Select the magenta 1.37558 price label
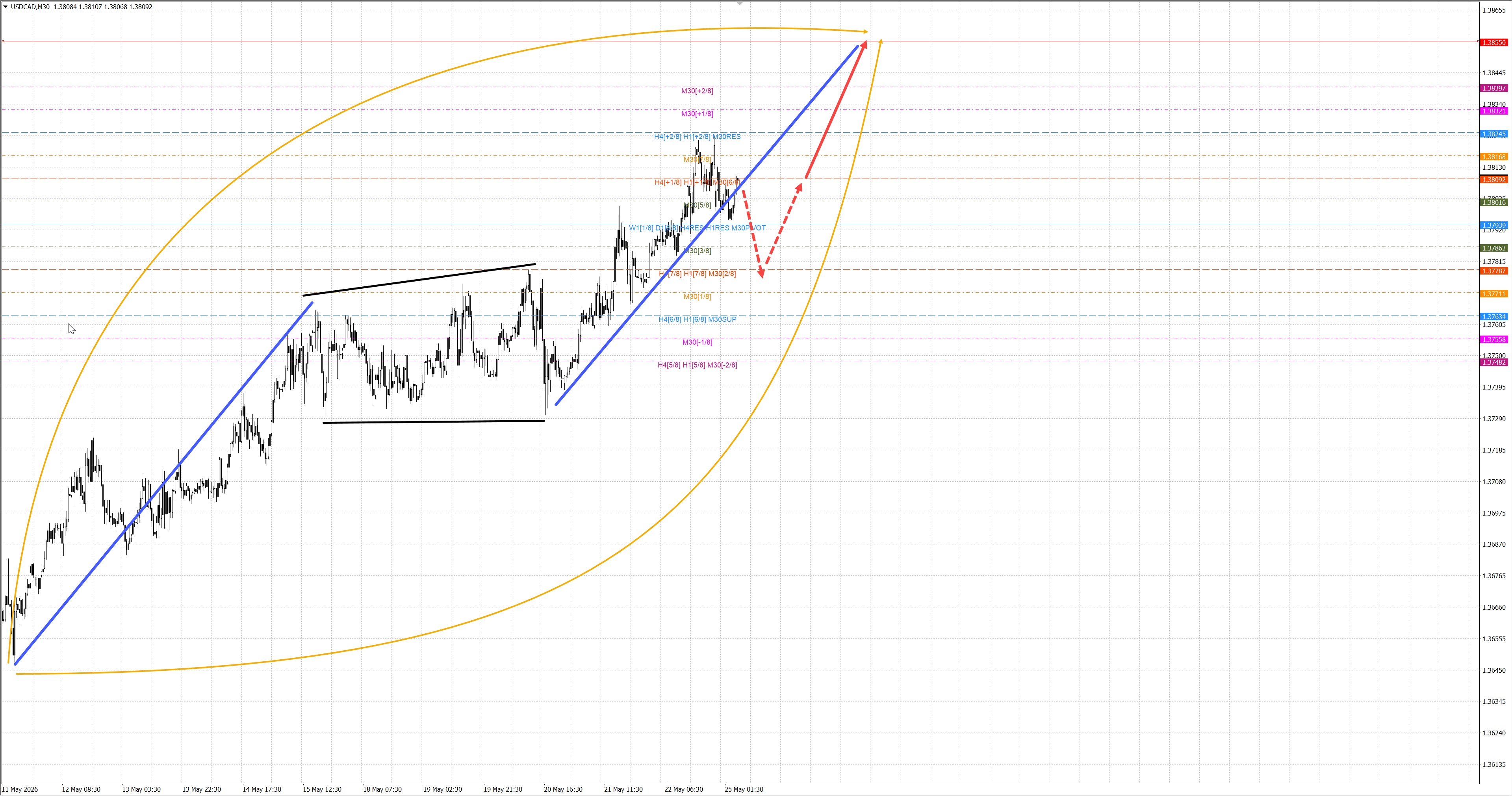Viewport: 1512px width, 796px height. [1493, 340]
